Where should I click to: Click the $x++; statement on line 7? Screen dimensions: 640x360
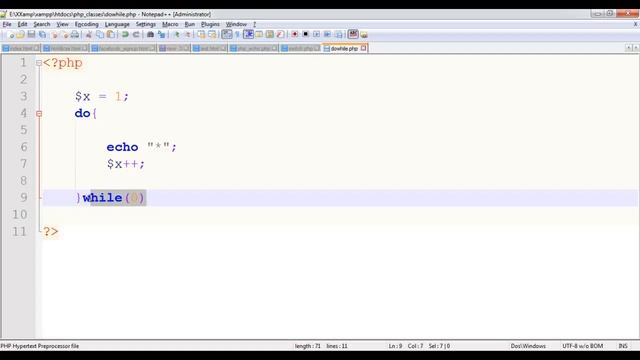(x=126, y=164)
